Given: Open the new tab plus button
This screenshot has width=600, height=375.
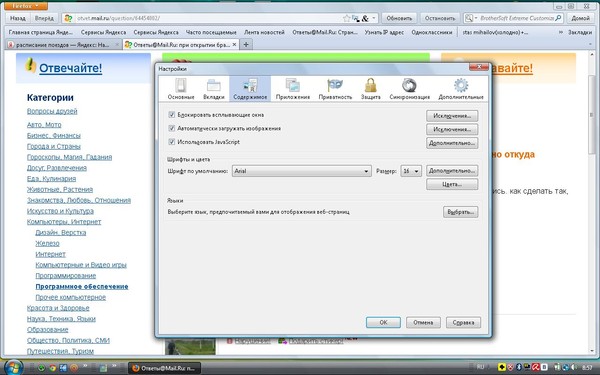Looking at the screenshot, I should click(246, 45).
